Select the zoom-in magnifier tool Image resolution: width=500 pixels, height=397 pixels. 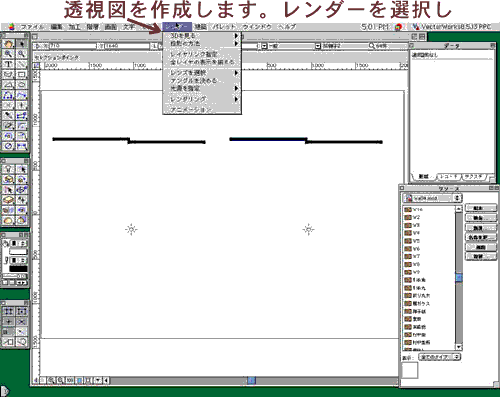click(9, 54)
